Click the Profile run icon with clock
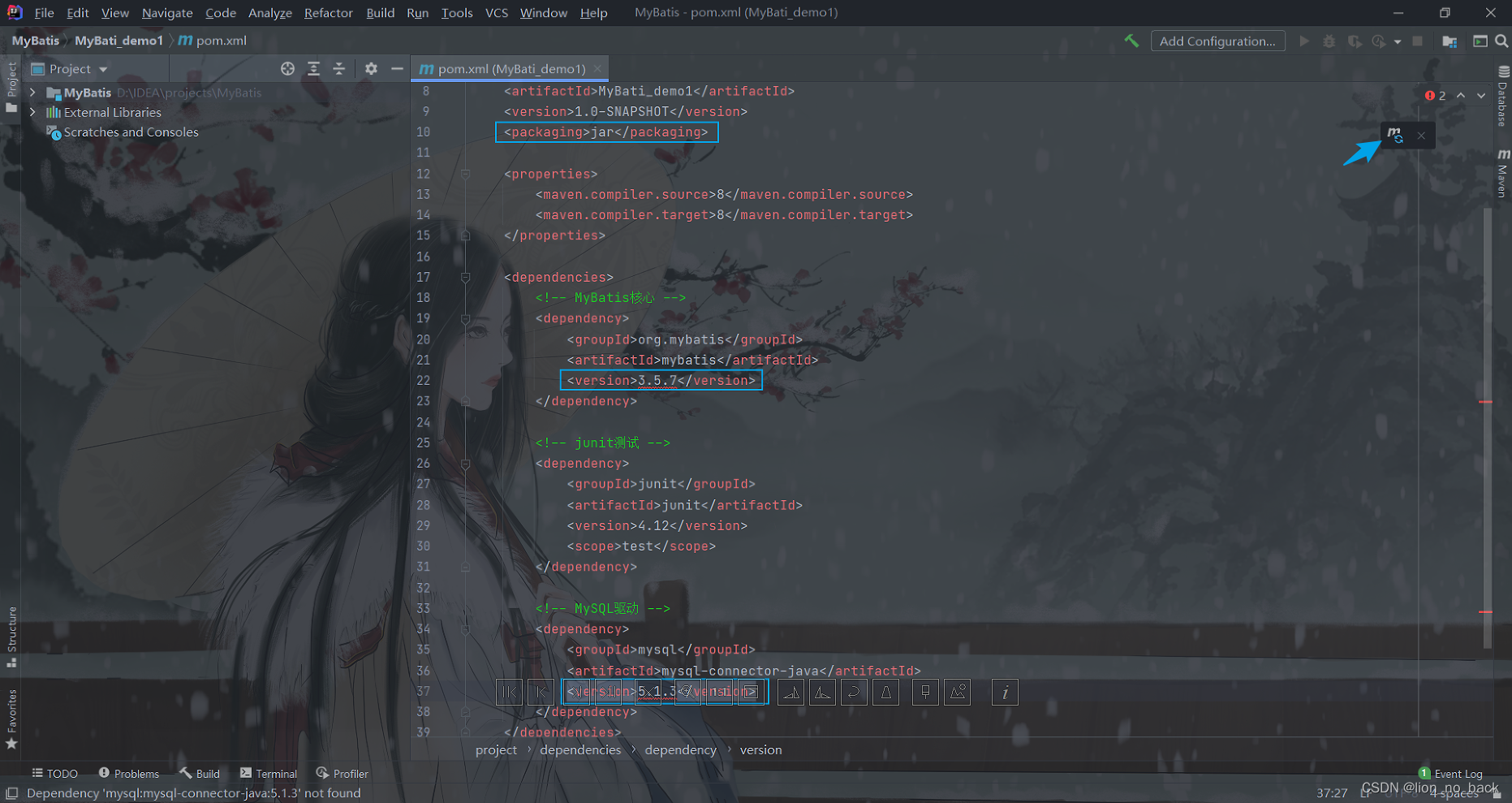The width and height of the screenshot is (1512, 803). coord(1378,41)
